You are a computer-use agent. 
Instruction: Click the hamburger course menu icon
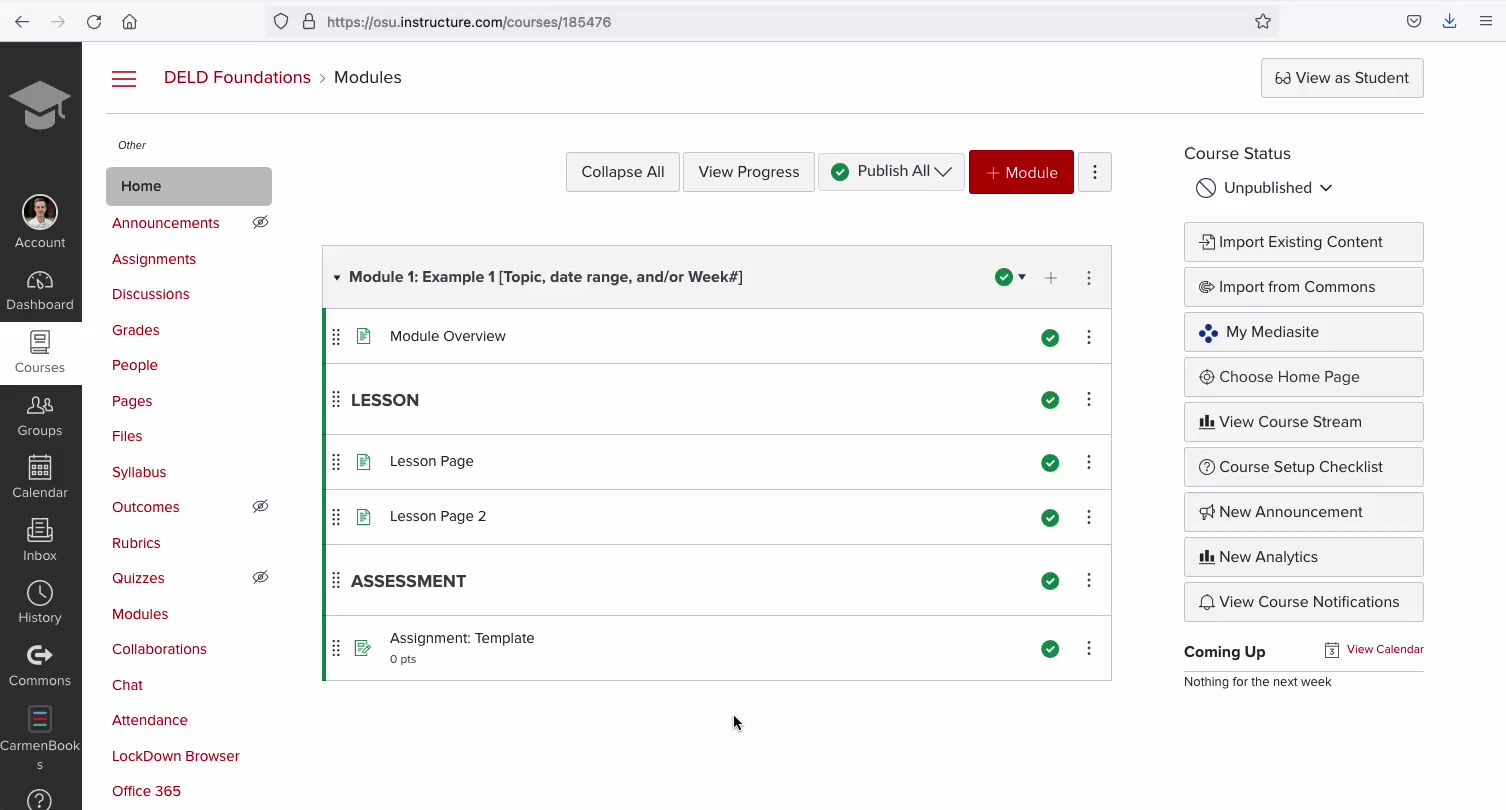click(x=124, y=79)
